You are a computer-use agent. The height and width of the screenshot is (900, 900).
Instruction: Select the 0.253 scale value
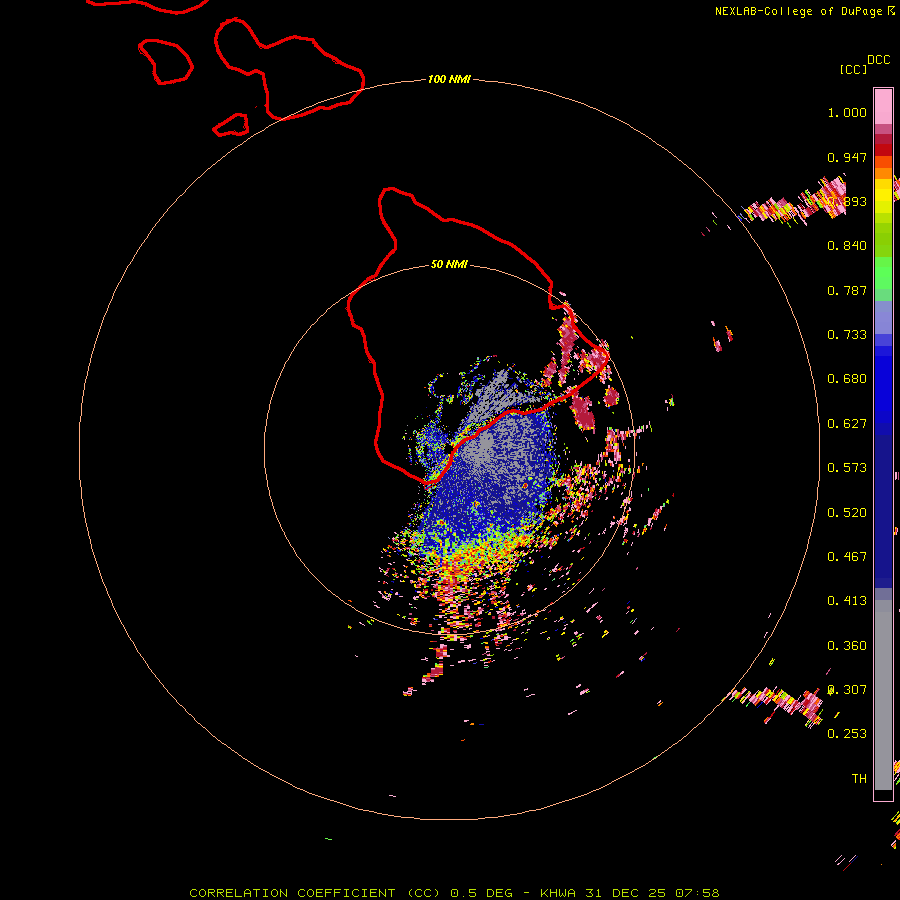point(847,734)
